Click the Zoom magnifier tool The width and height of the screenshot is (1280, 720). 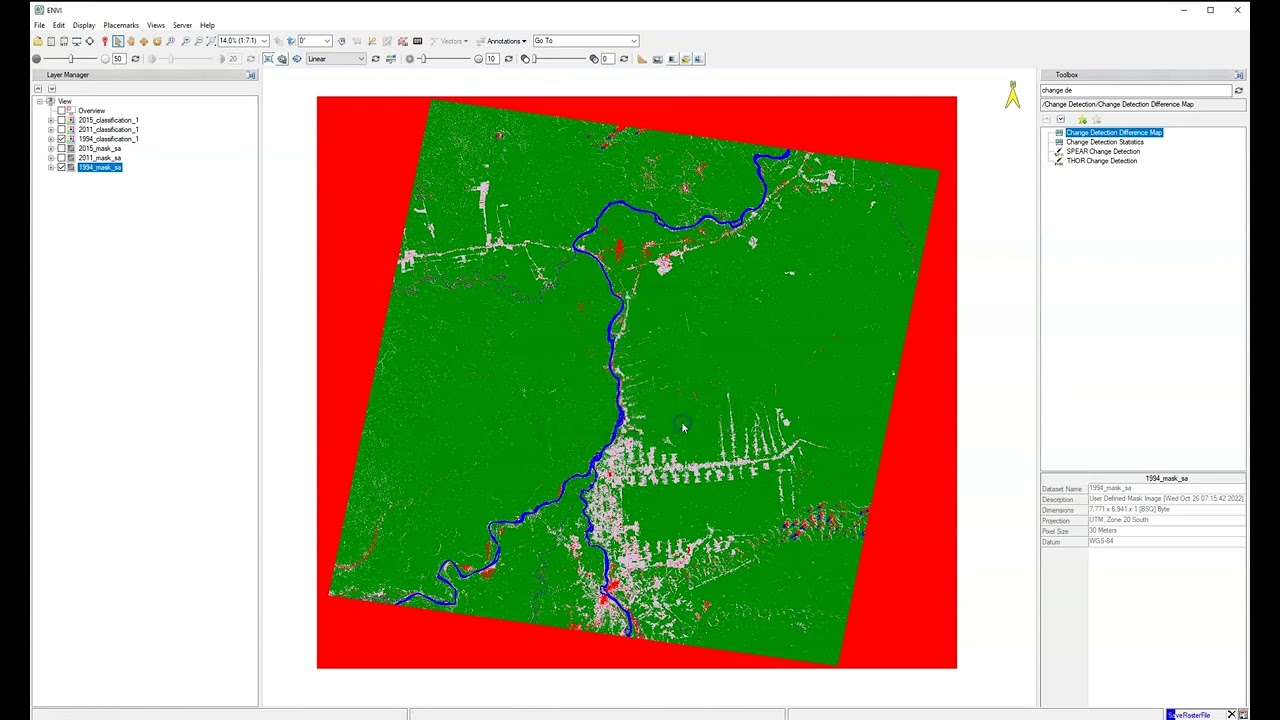tap(171, 41)
